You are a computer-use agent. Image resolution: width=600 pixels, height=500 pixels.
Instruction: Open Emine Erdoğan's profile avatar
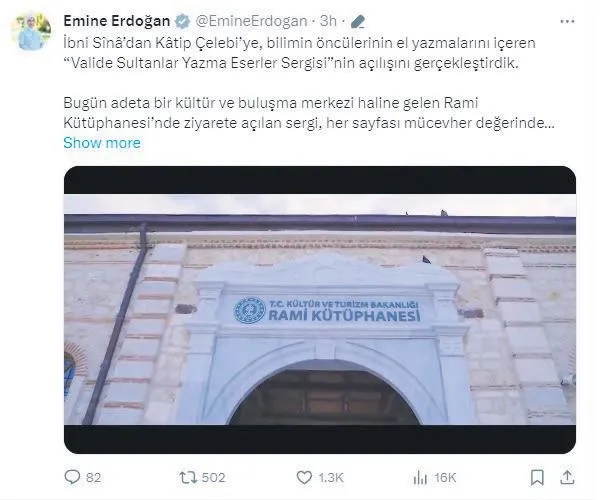pos(34,32)
